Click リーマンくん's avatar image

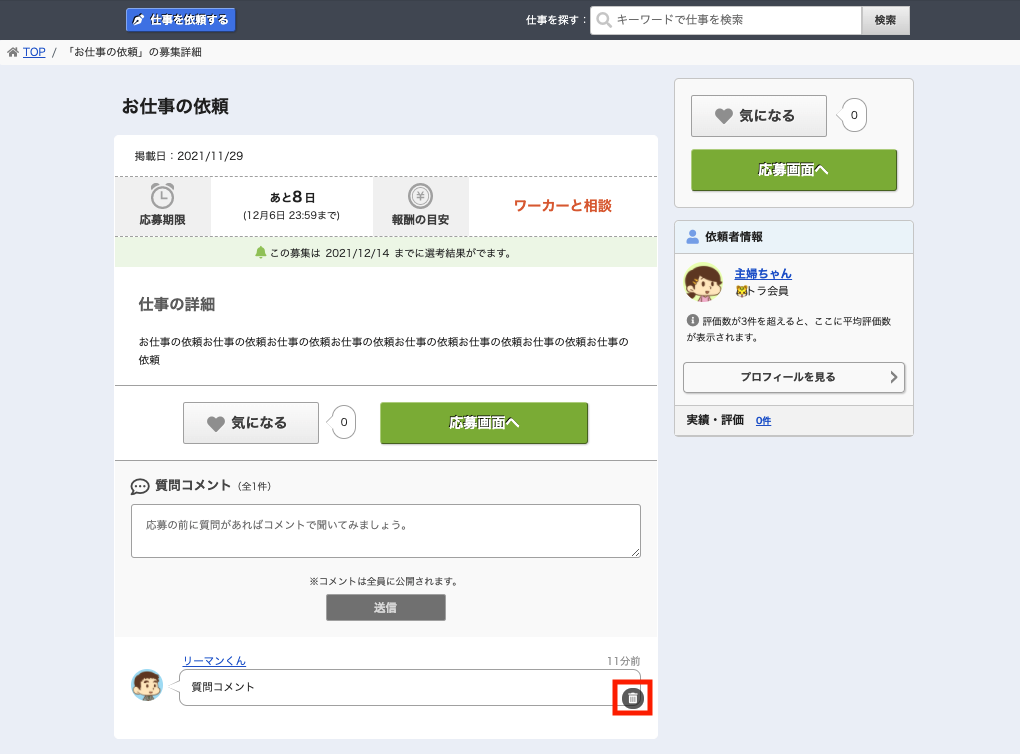[147, 685]
